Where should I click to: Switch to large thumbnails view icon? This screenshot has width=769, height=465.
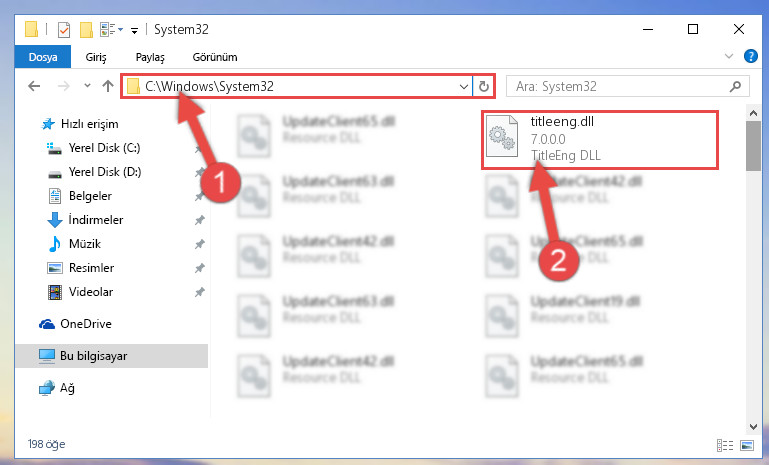tap(747, 445)
